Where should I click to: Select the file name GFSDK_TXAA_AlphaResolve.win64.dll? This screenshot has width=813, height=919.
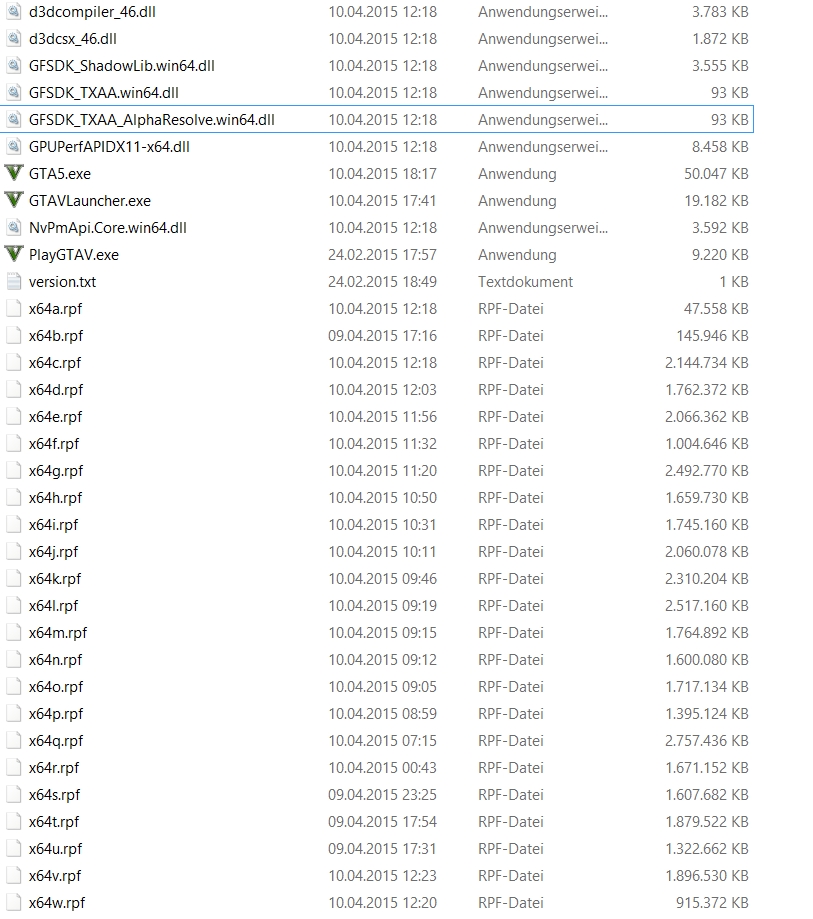[x=152, y=120]
